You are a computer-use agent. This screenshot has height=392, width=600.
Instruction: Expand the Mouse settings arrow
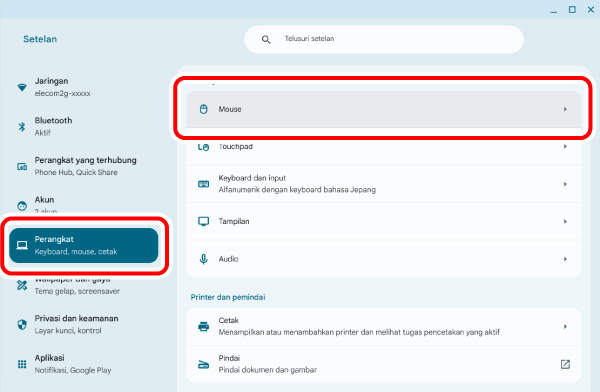pos(565,109)
